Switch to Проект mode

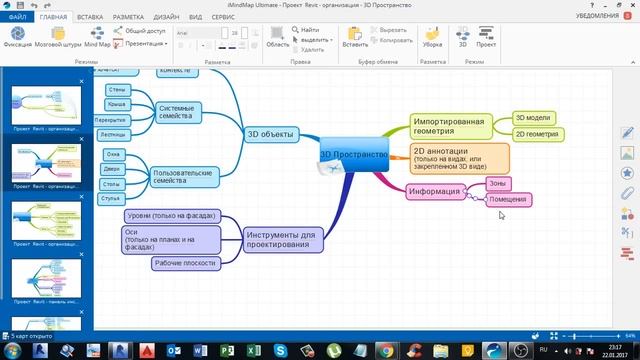pos(486,37)
